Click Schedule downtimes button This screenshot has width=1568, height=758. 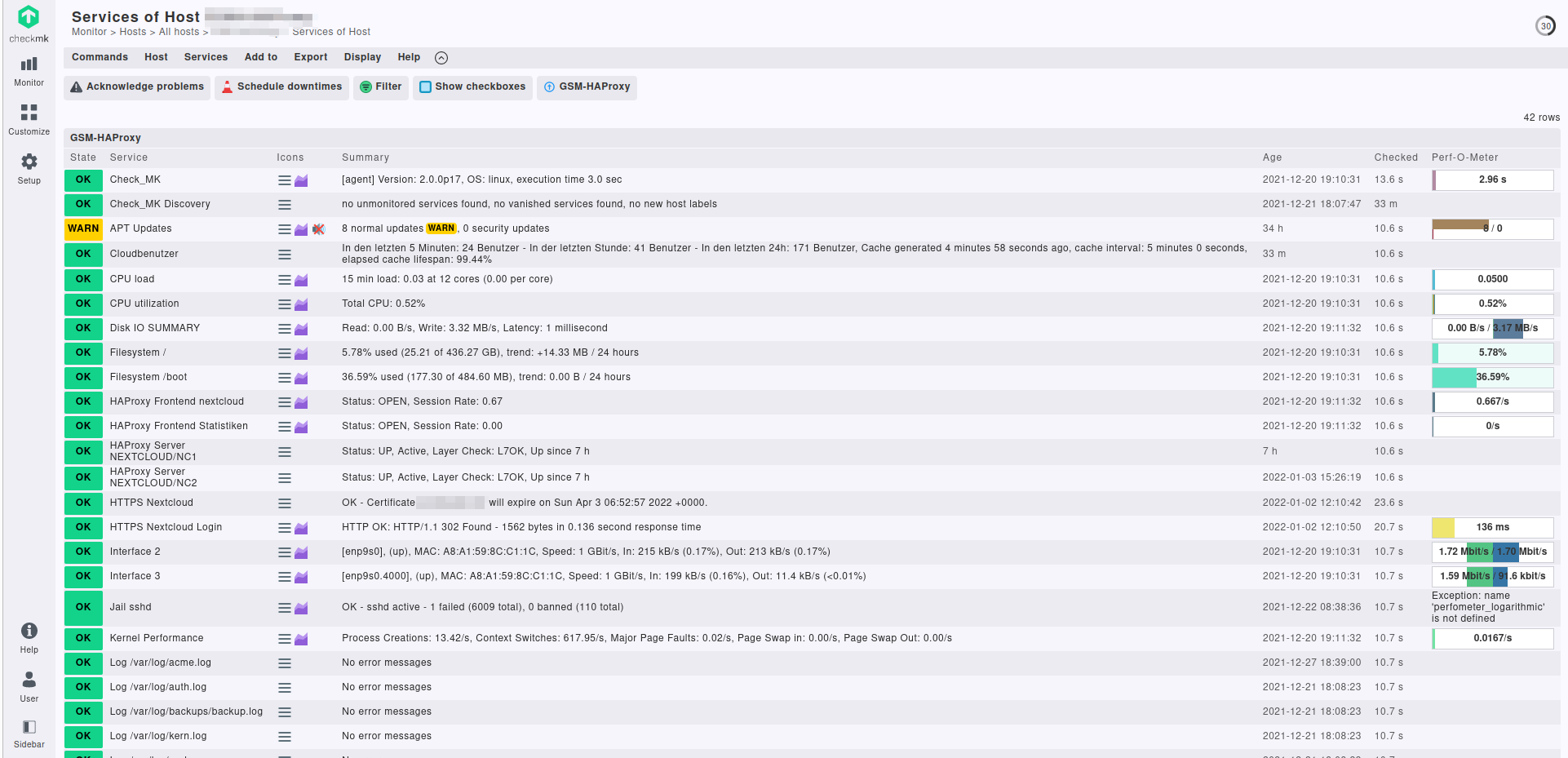(281, 86)
